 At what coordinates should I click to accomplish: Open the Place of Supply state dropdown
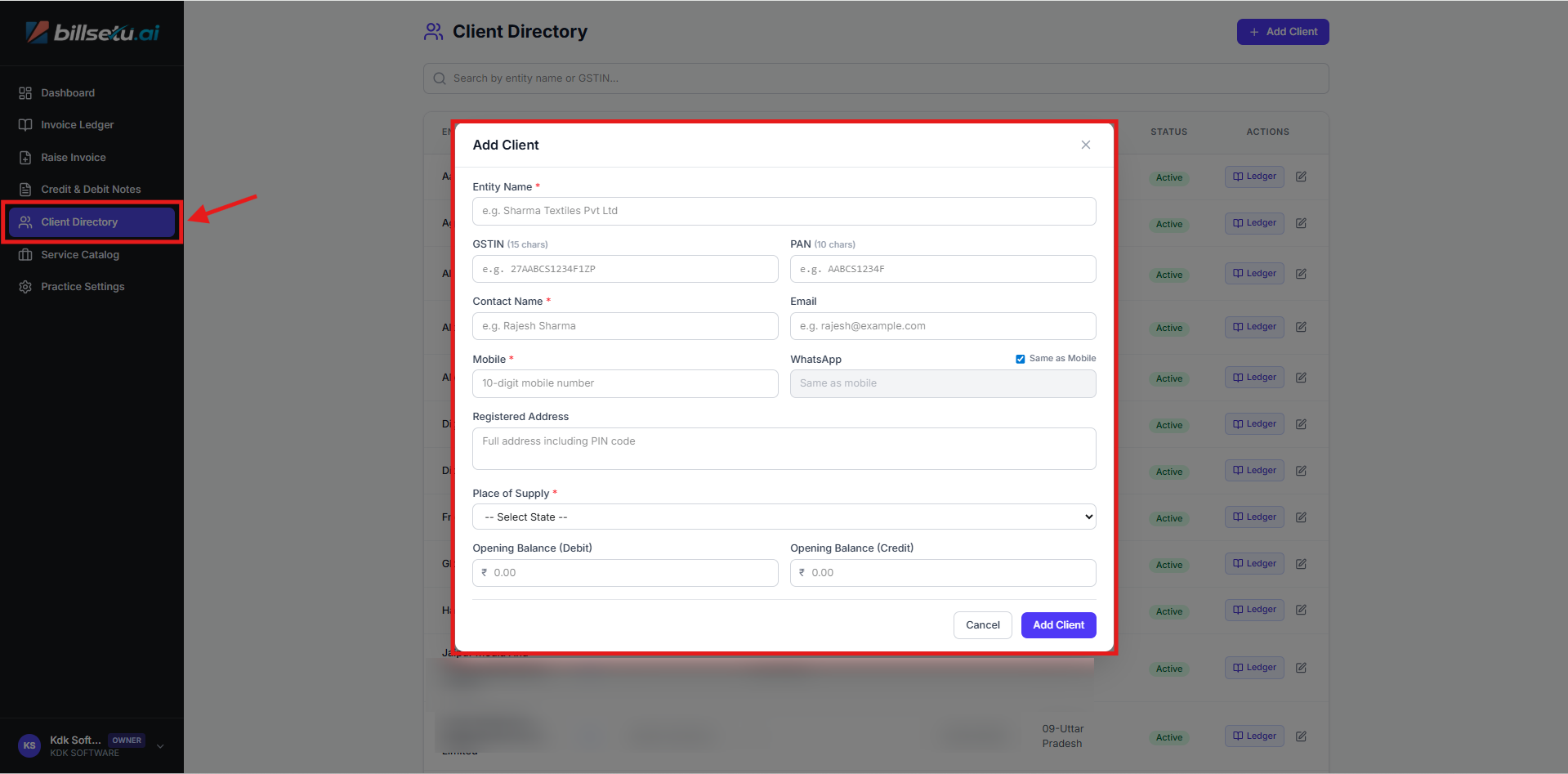[784, 517]
